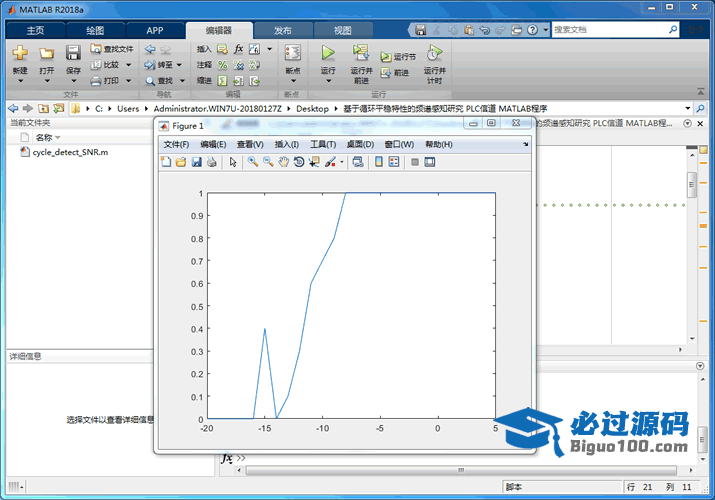
Task: Click the uncomment icon
Action: click(x=238, y=65)
